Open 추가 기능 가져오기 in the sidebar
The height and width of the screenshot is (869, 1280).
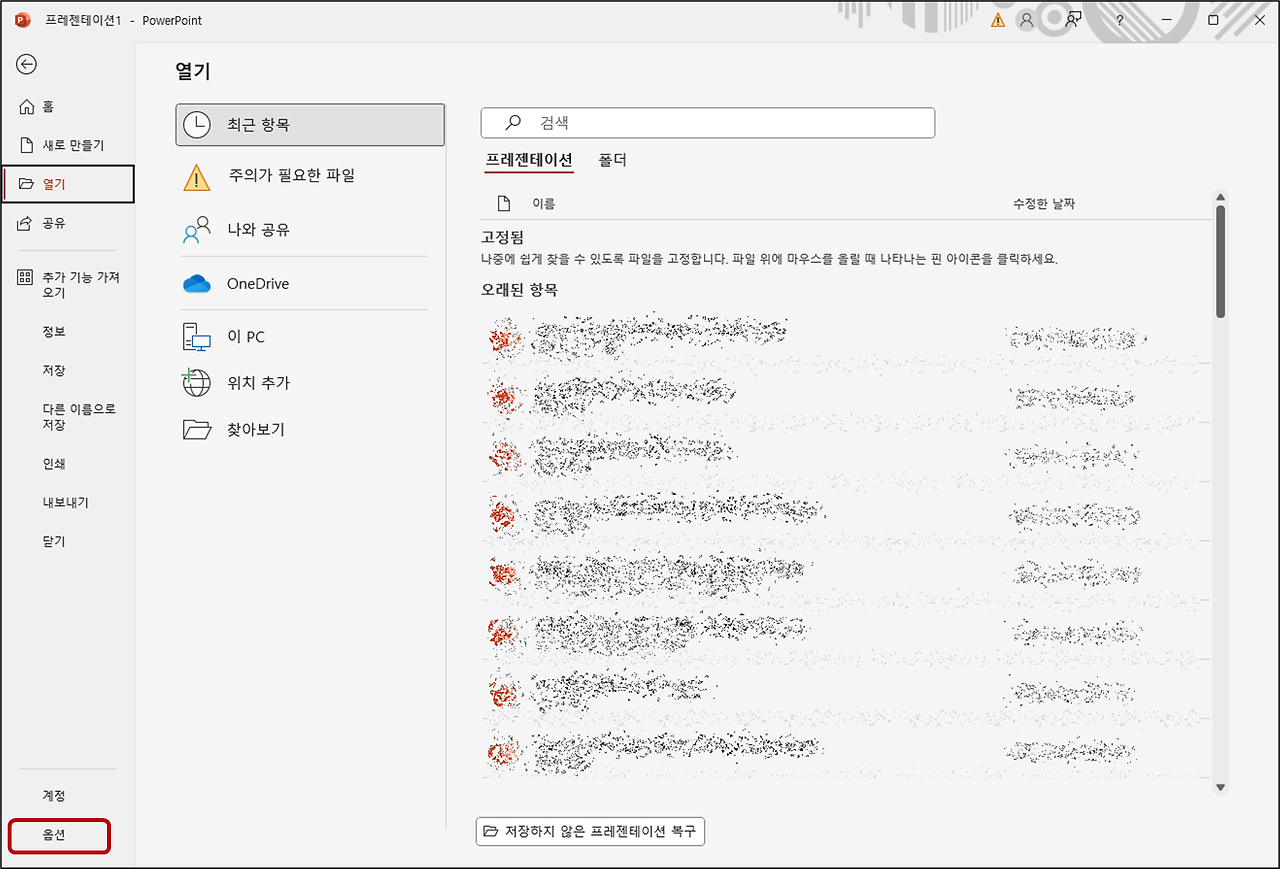pos(68,285)
